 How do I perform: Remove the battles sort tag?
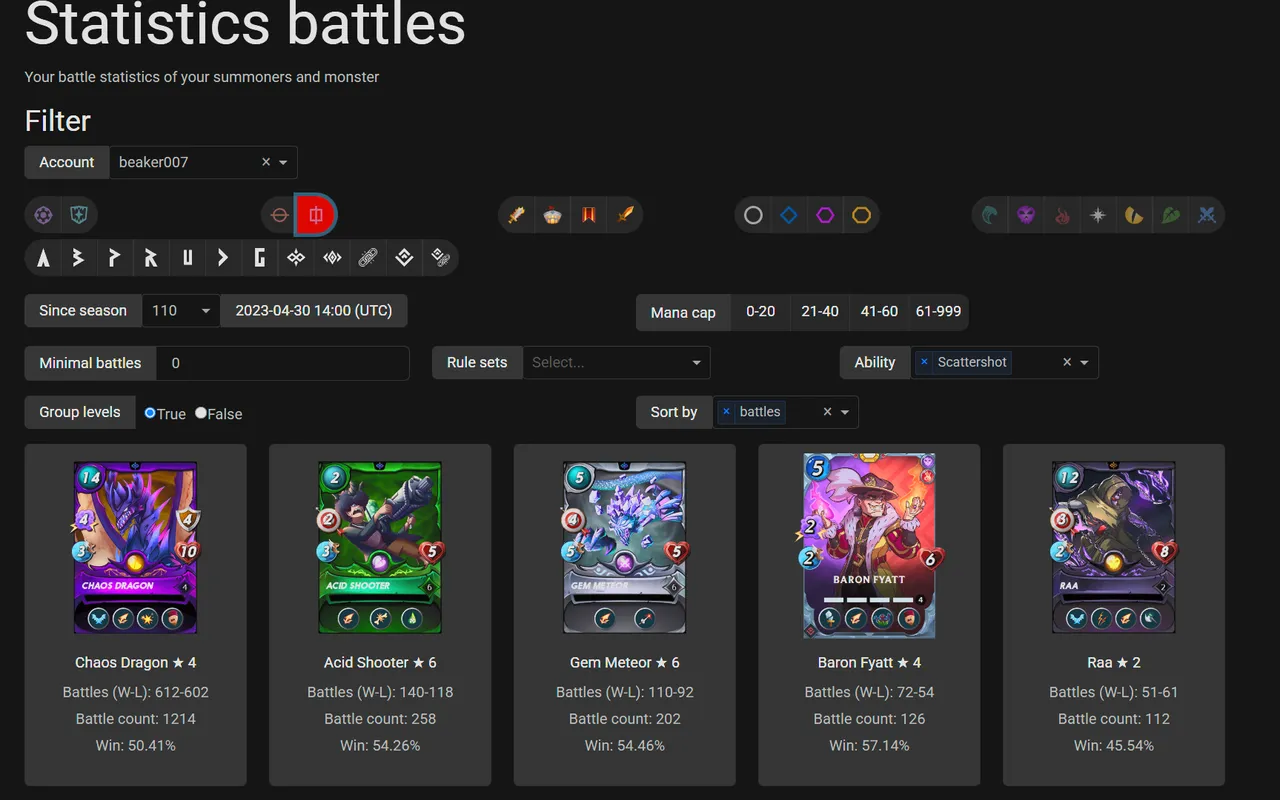[726, 412]
